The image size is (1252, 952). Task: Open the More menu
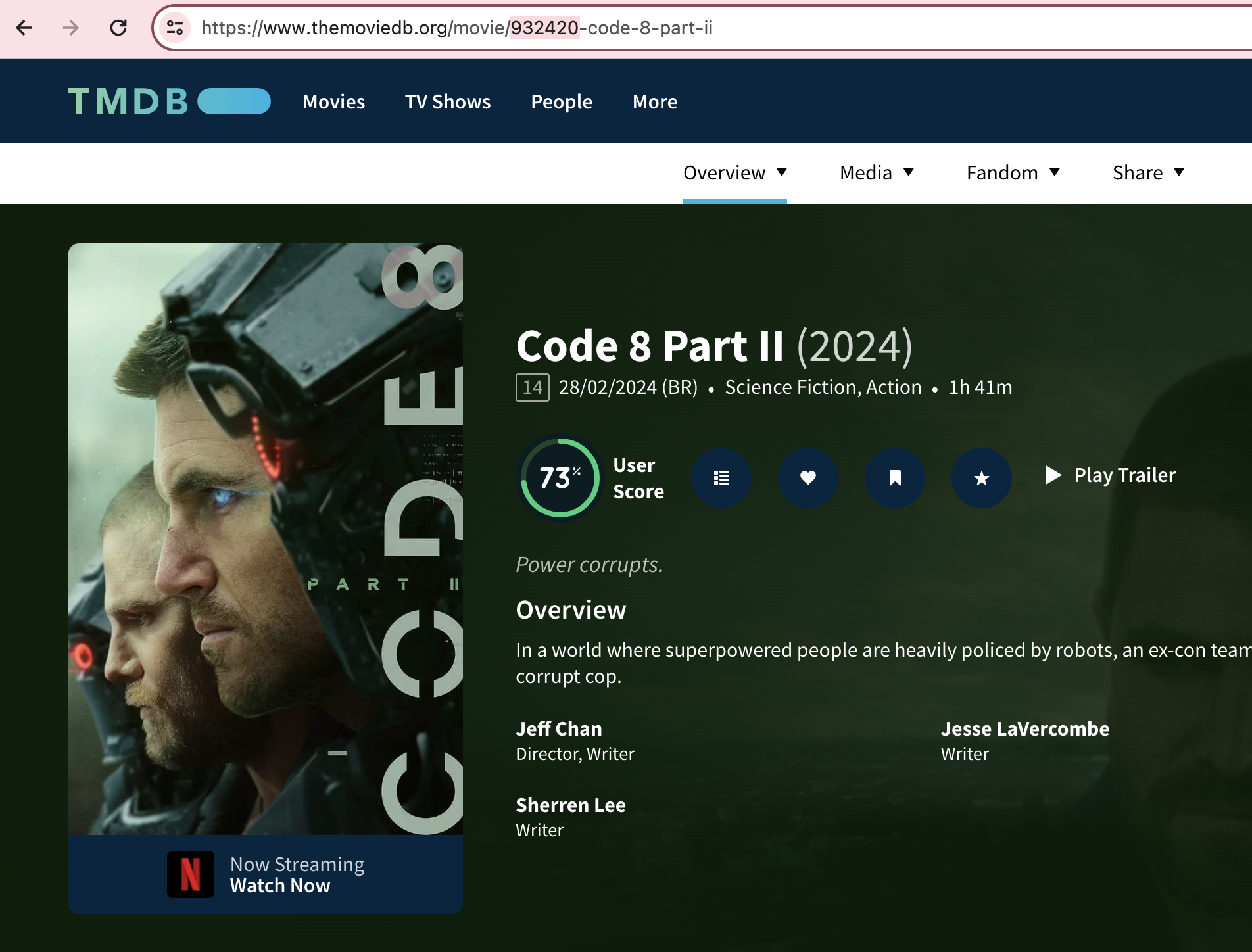tap(655, 102)
